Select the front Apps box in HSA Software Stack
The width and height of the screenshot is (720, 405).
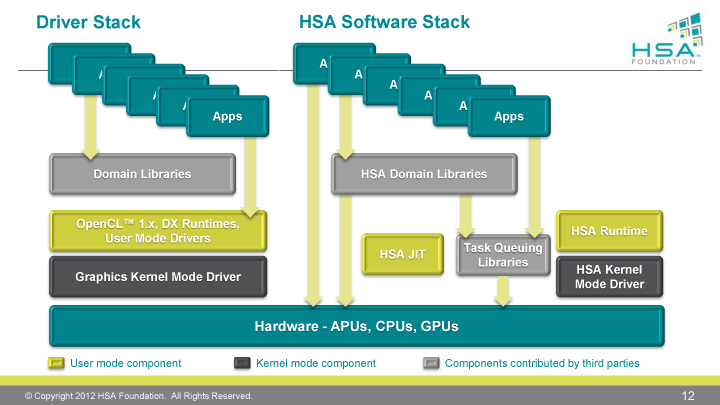(x=509, y=117)
